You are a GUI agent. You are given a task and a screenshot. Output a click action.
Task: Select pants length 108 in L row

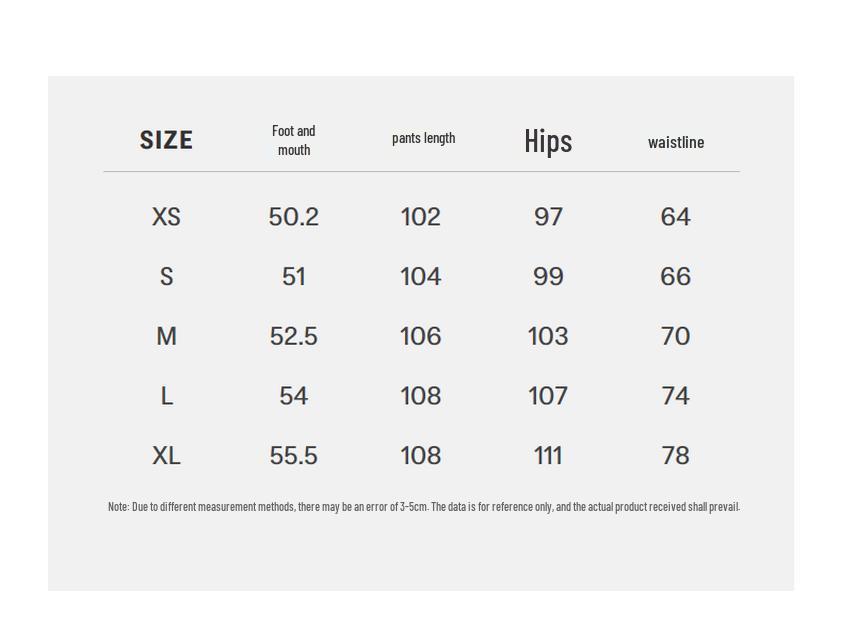click(x=420, y=396)
